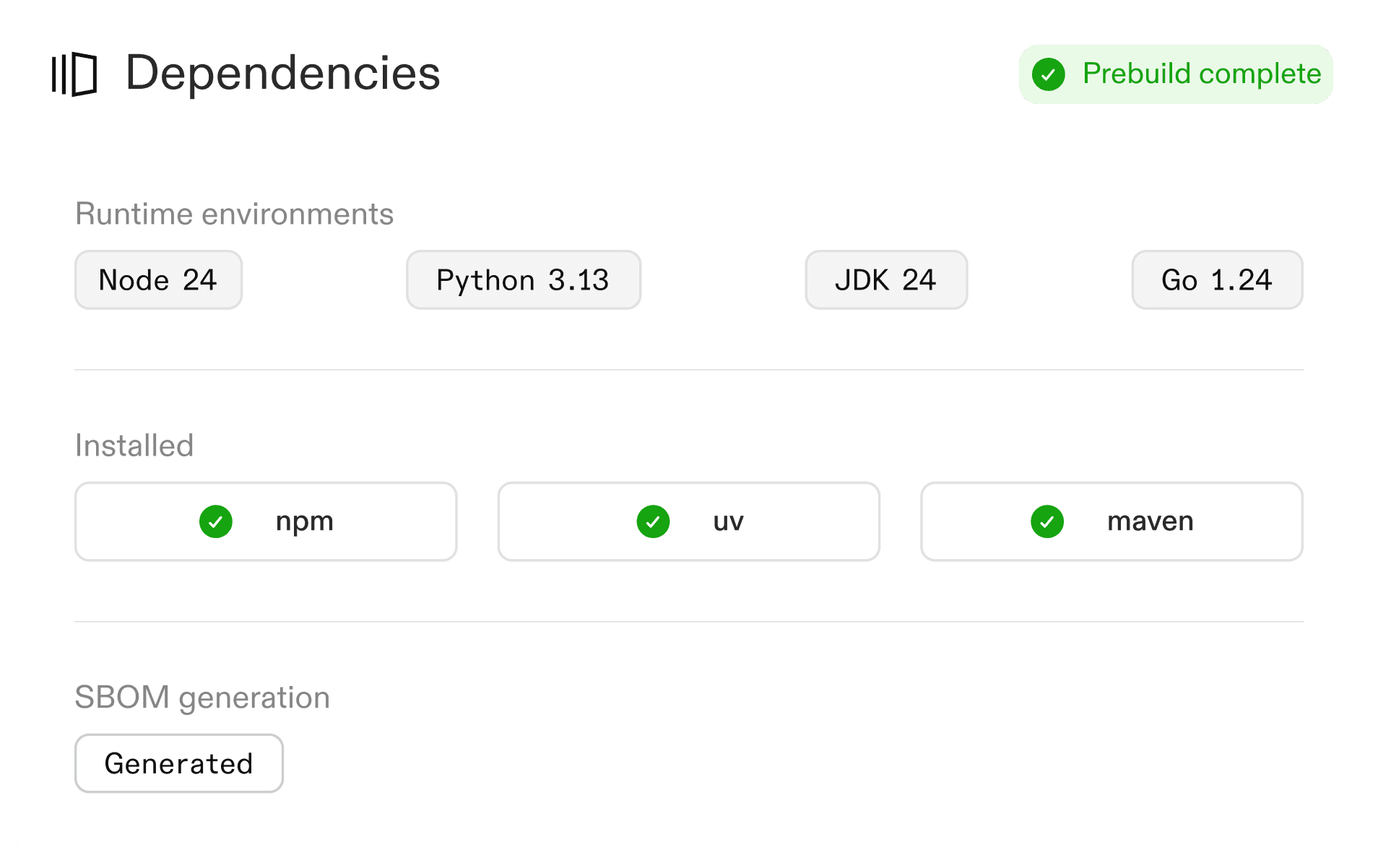Click the SBOM generation section label

(202, 698)
